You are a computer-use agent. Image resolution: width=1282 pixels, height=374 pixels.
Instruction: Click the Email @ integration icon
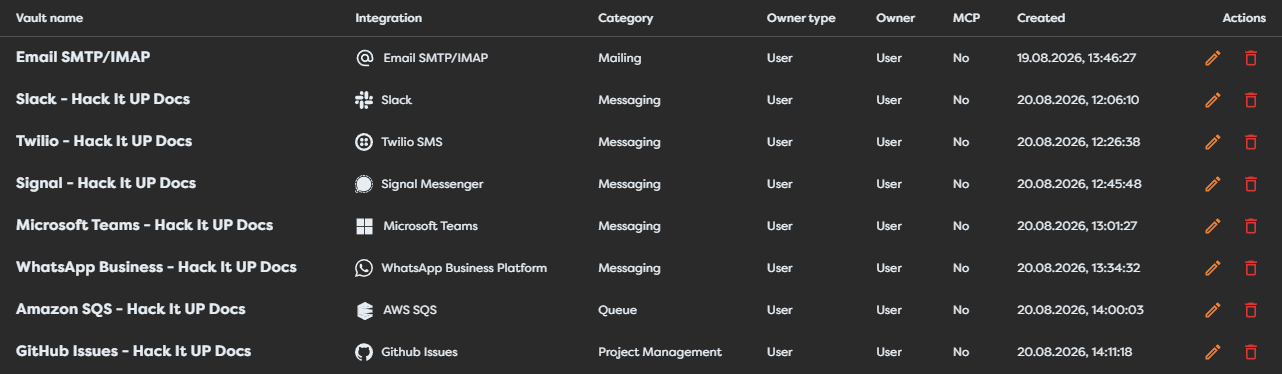click(x=365, y=58)
